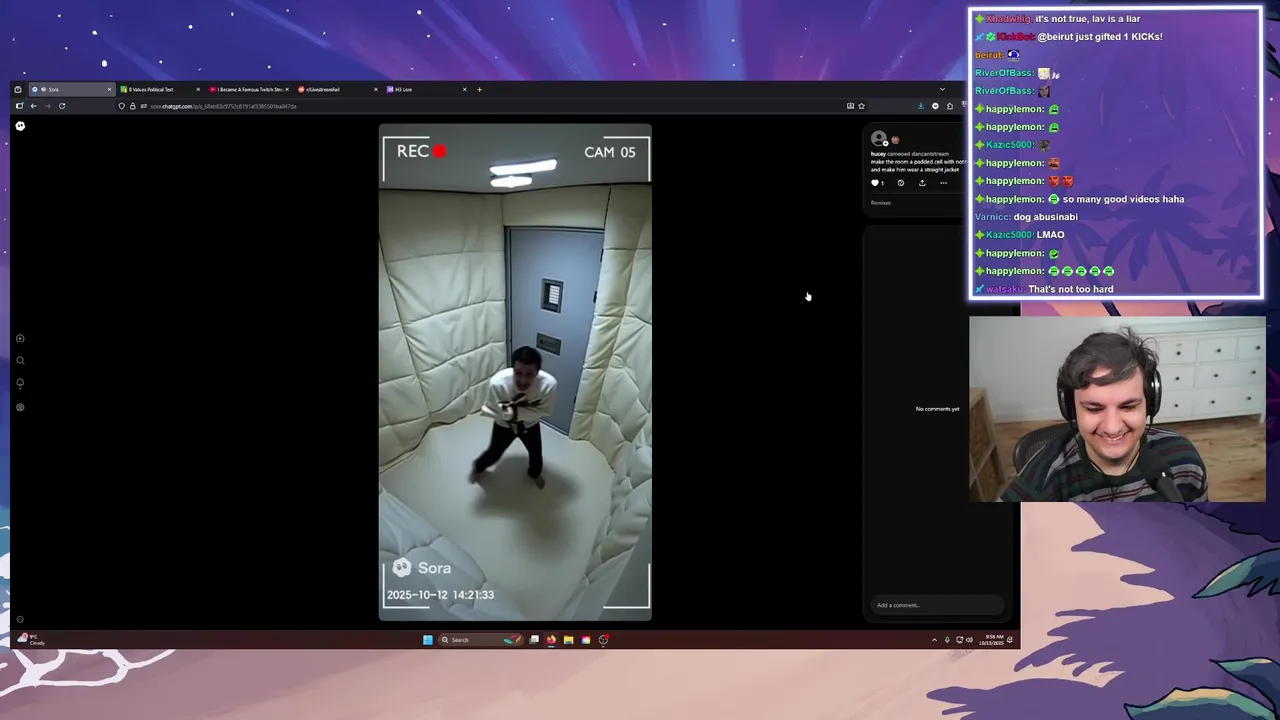The height and width of the screenshot is (720, 1280).
Task: Open the post's three-dots more menu
Action: (943, 183)
